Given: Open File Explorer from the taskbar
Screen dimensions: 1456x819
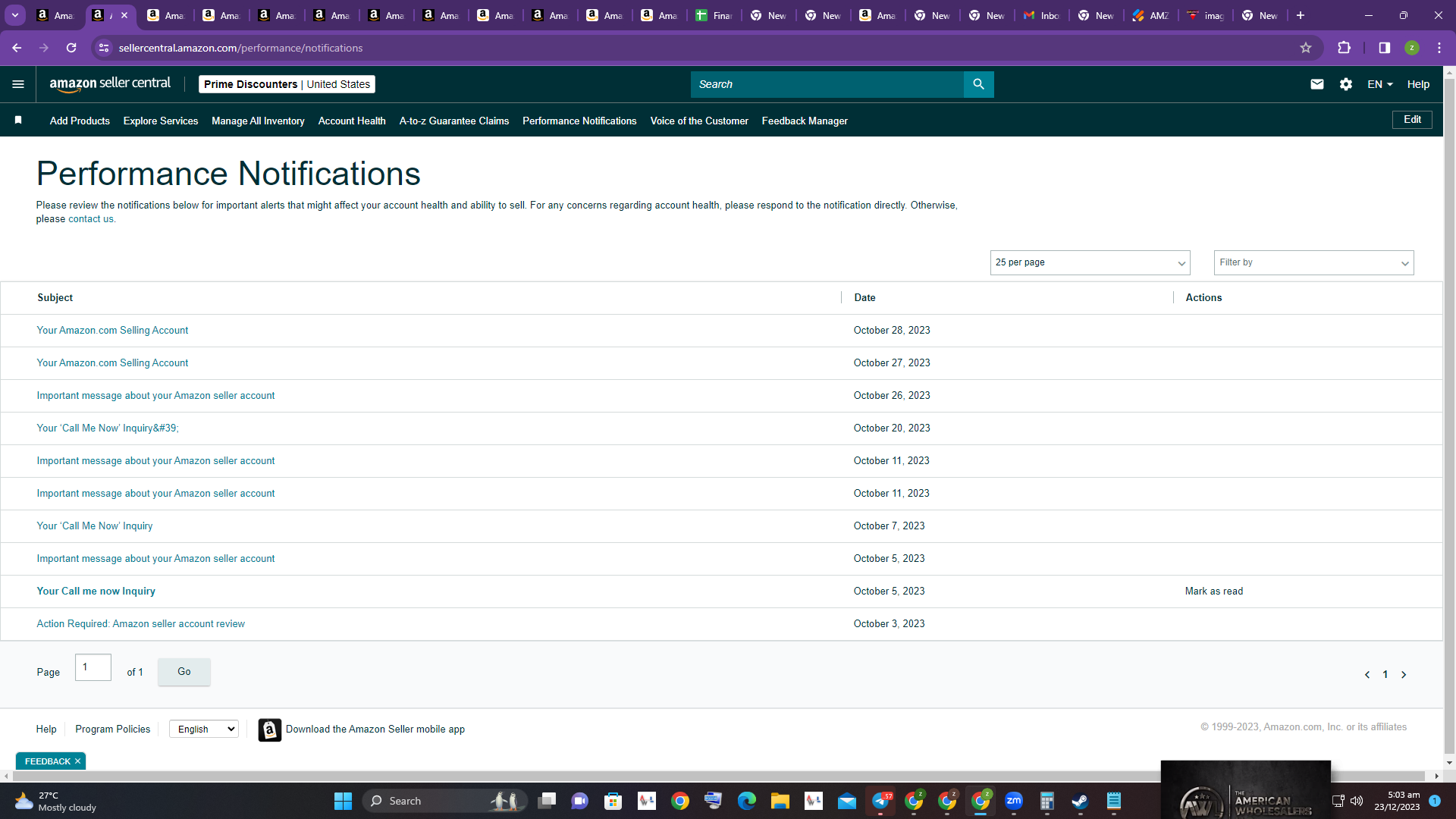Looking at the screenshot, I should point(780,801).
